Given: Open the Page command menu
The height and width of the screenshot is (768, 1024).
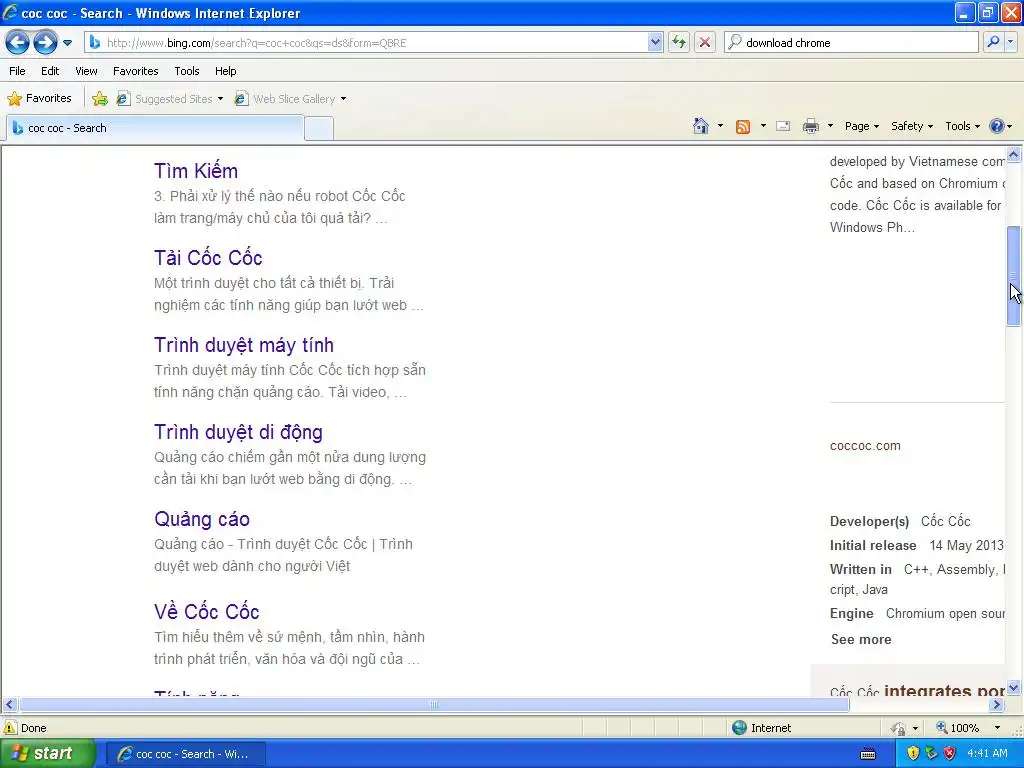Looking at the screenshot, I should tap(861, 126).
